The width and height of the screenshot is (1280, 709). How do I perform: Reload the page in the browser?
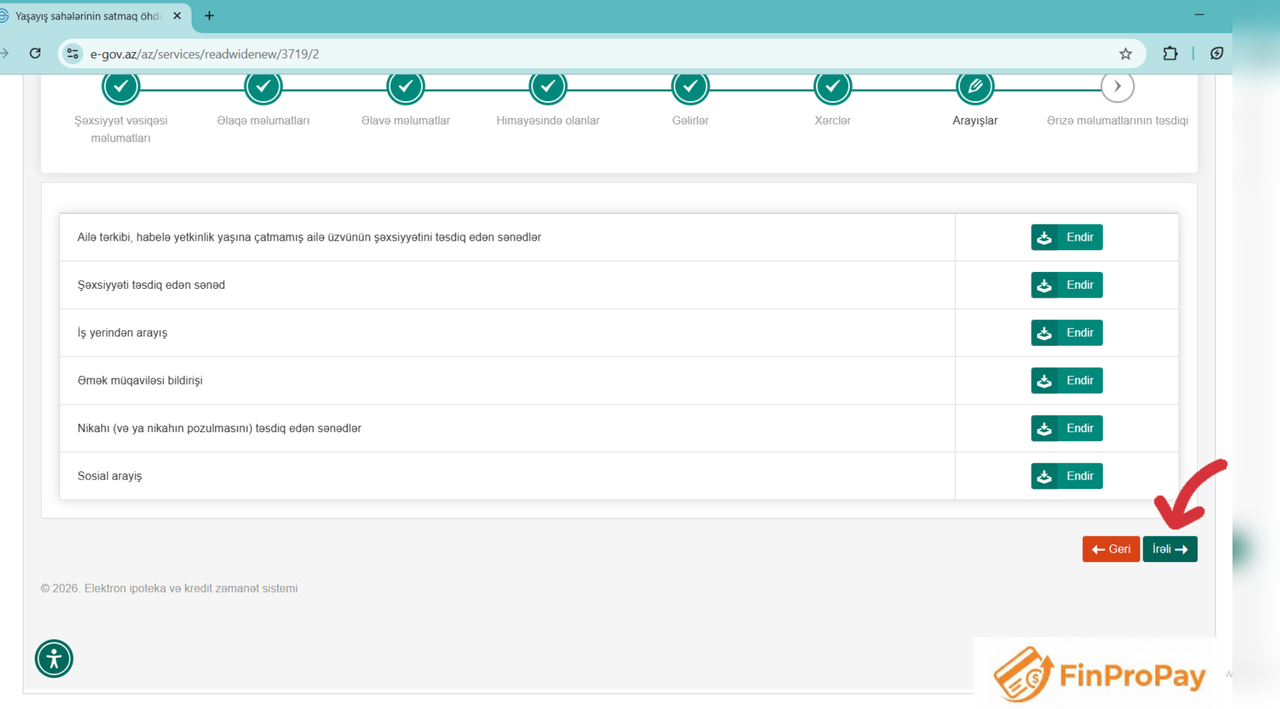35,53
